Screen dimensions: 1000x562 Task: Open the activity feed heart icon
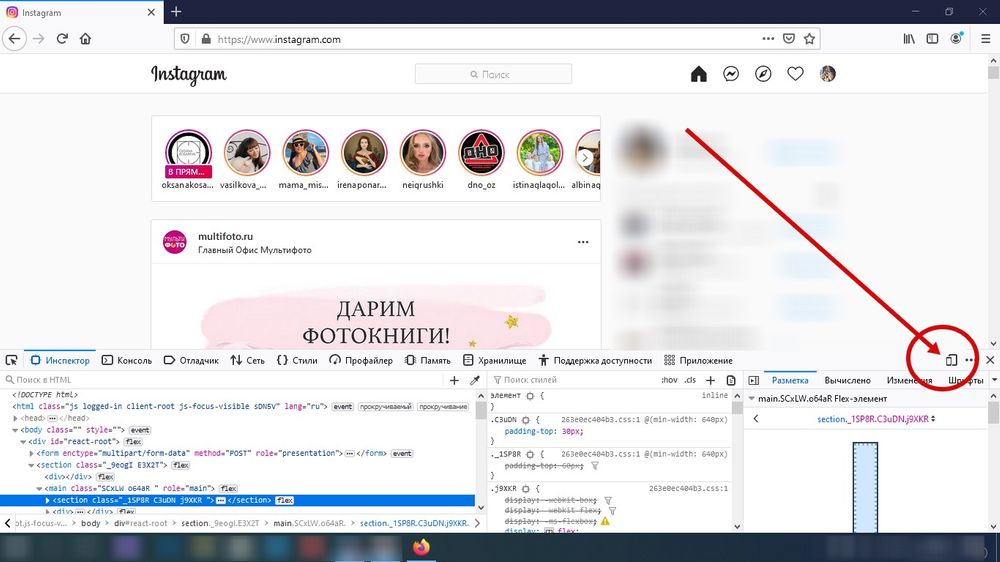795,74
